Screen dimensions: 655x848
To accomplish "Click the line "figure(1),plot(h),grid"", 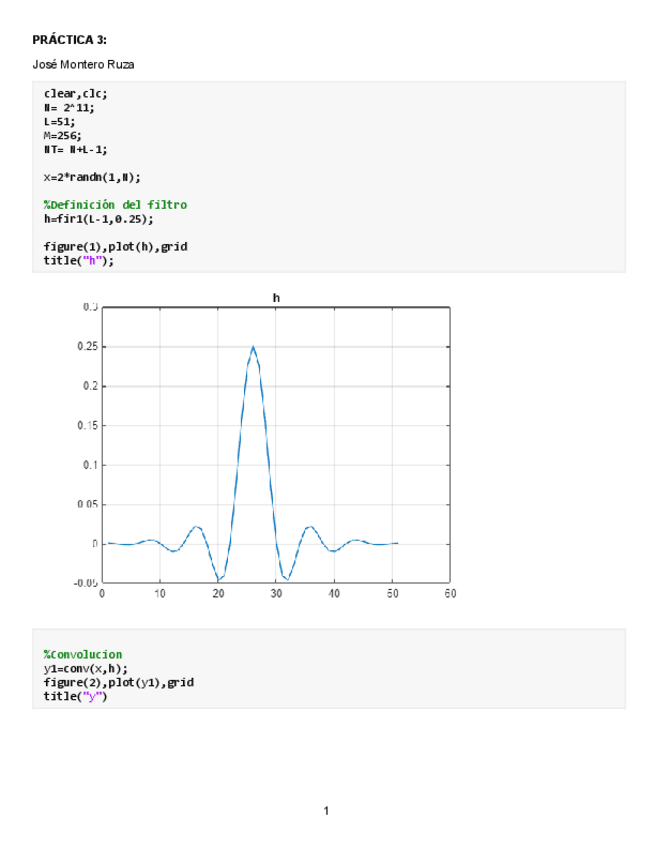I will tap(116, 247).
